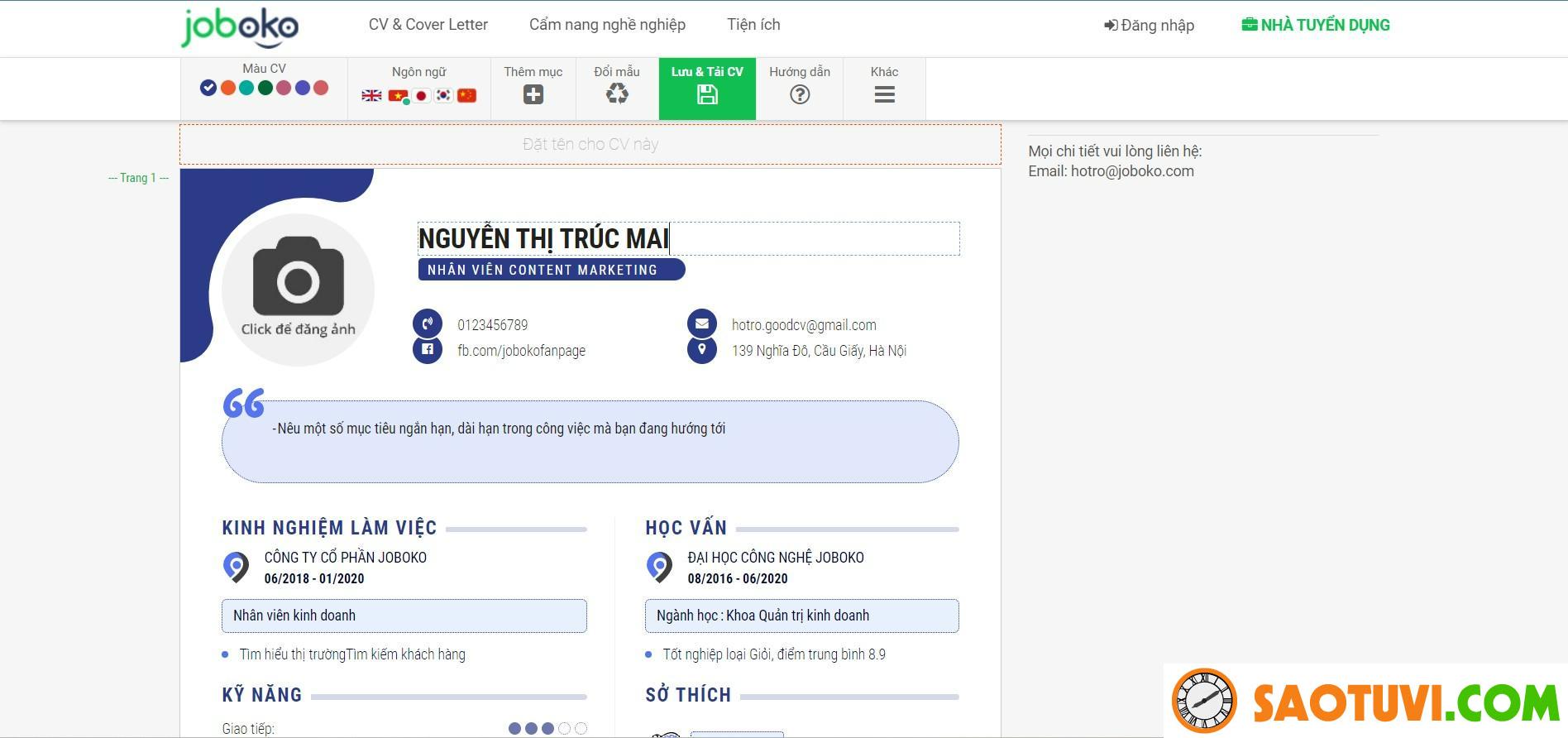
Task: Edit Tốt nghiệp loại Giỏi line
Action: [x=774, y=654]
